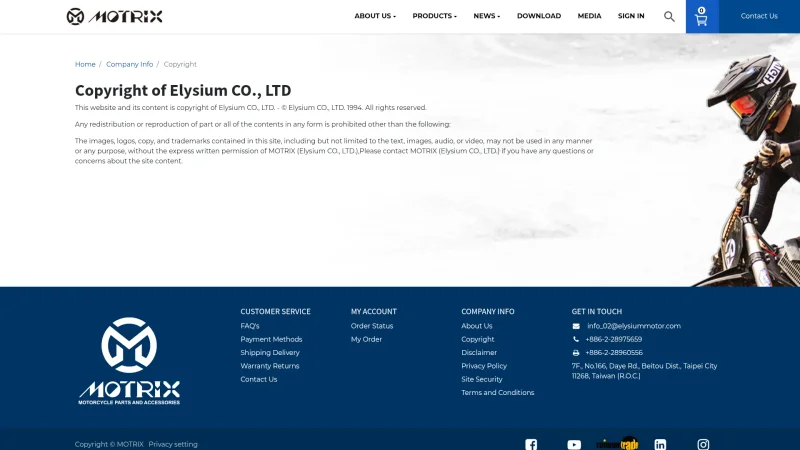This screenshot has height=450, width=800.
Task: Visit the Facebook page icon
Action: [x=531, y=444]
